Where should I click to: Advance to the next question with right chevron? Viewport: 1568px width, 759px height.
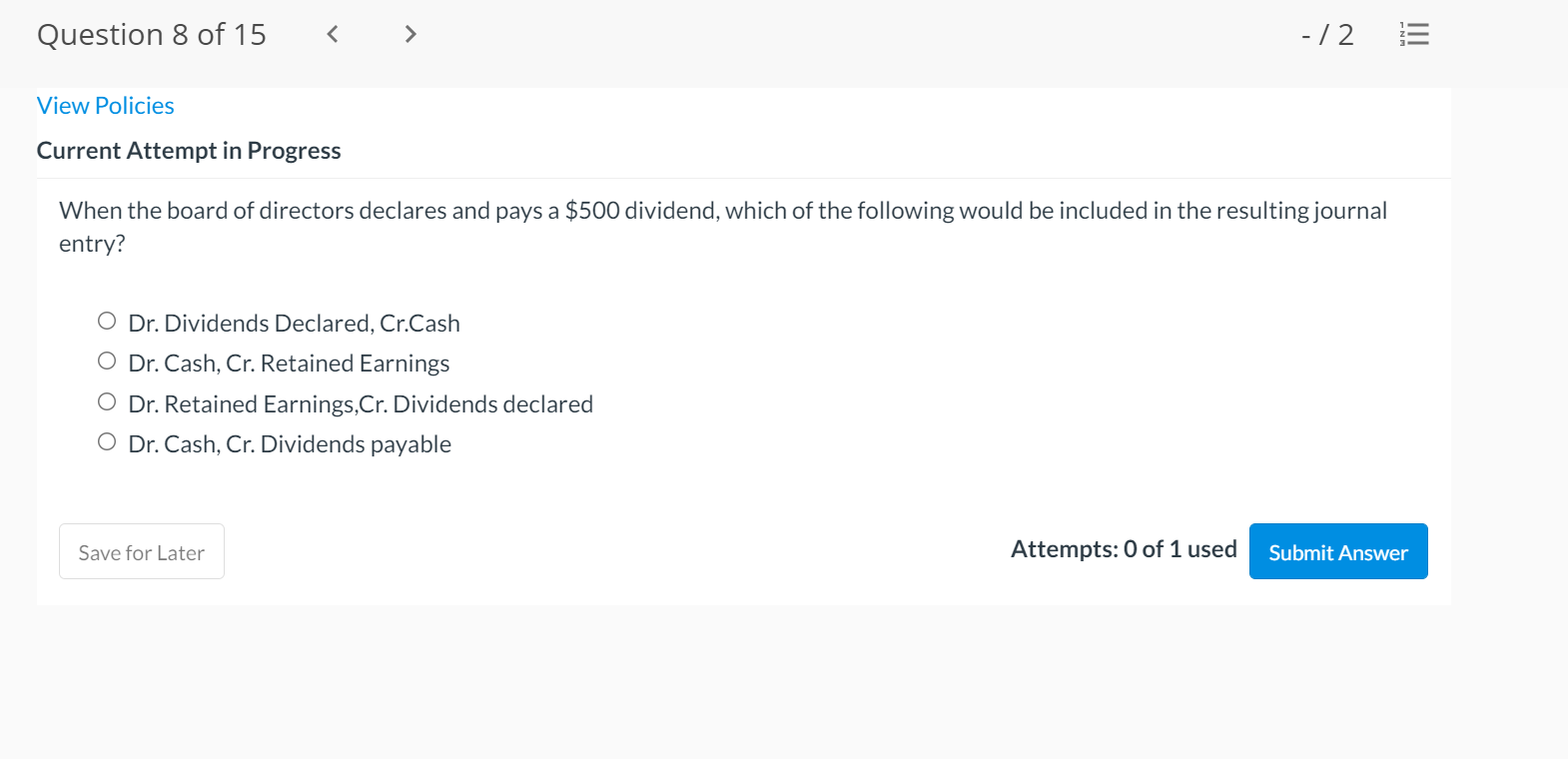[x=410, y=34]
